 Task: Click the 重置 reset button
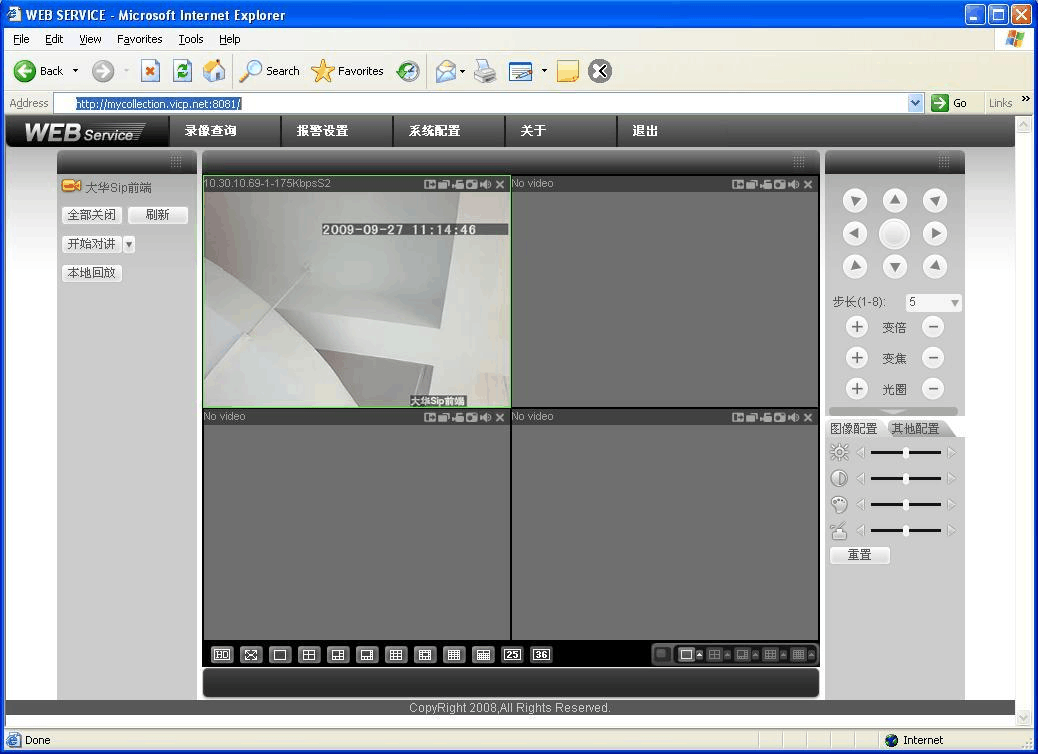859,555
